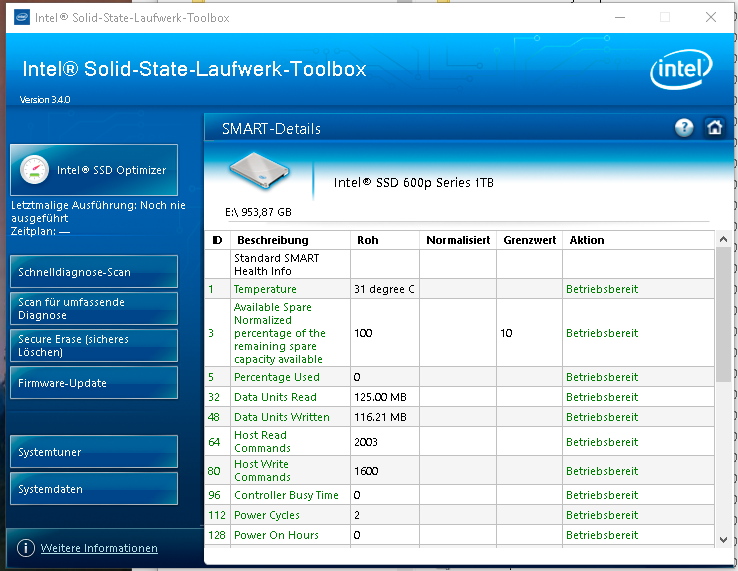Click Grenzwert value 10

[506, 333]
